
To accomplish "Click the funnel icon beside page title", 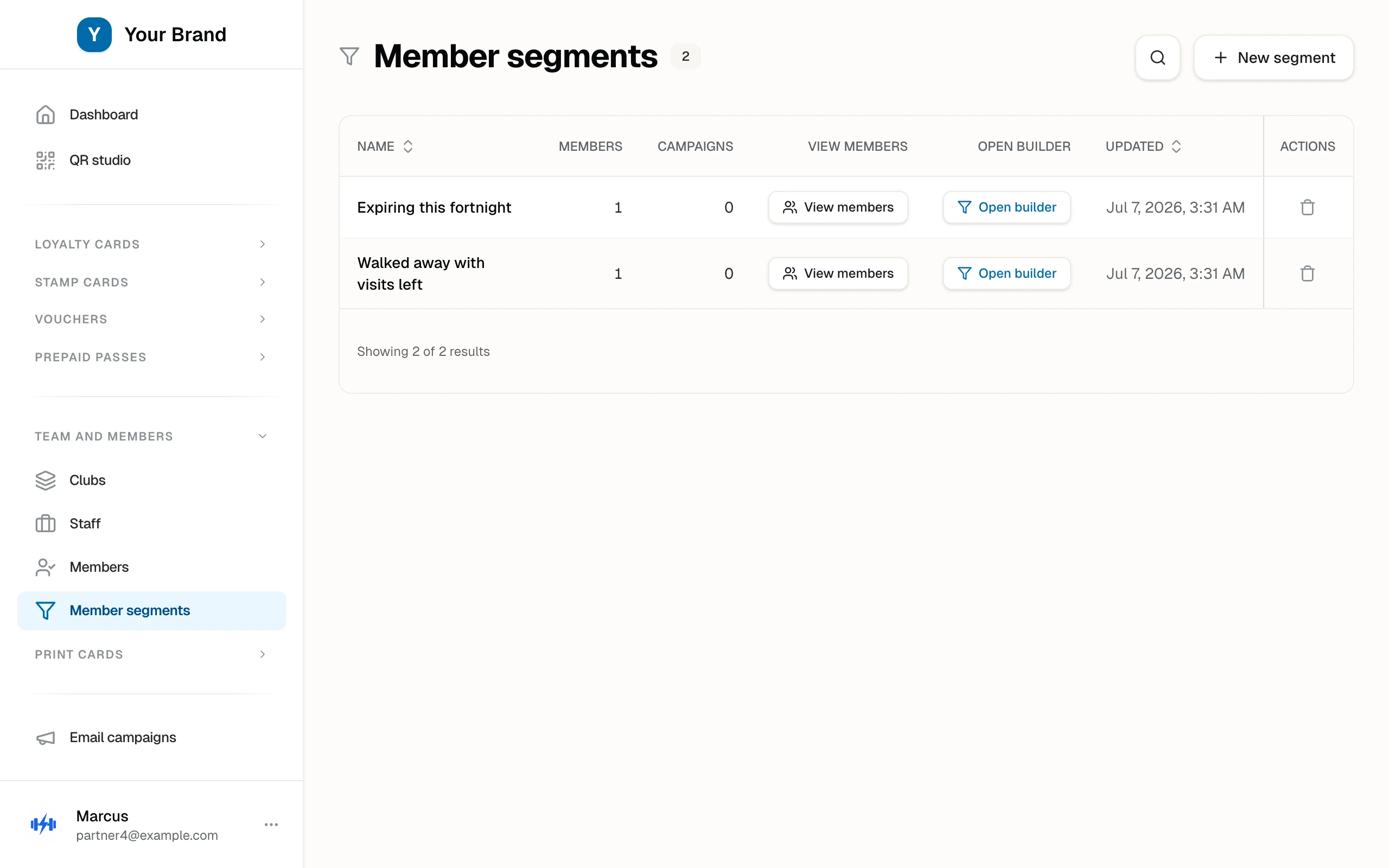I will [x=349, y=56].
